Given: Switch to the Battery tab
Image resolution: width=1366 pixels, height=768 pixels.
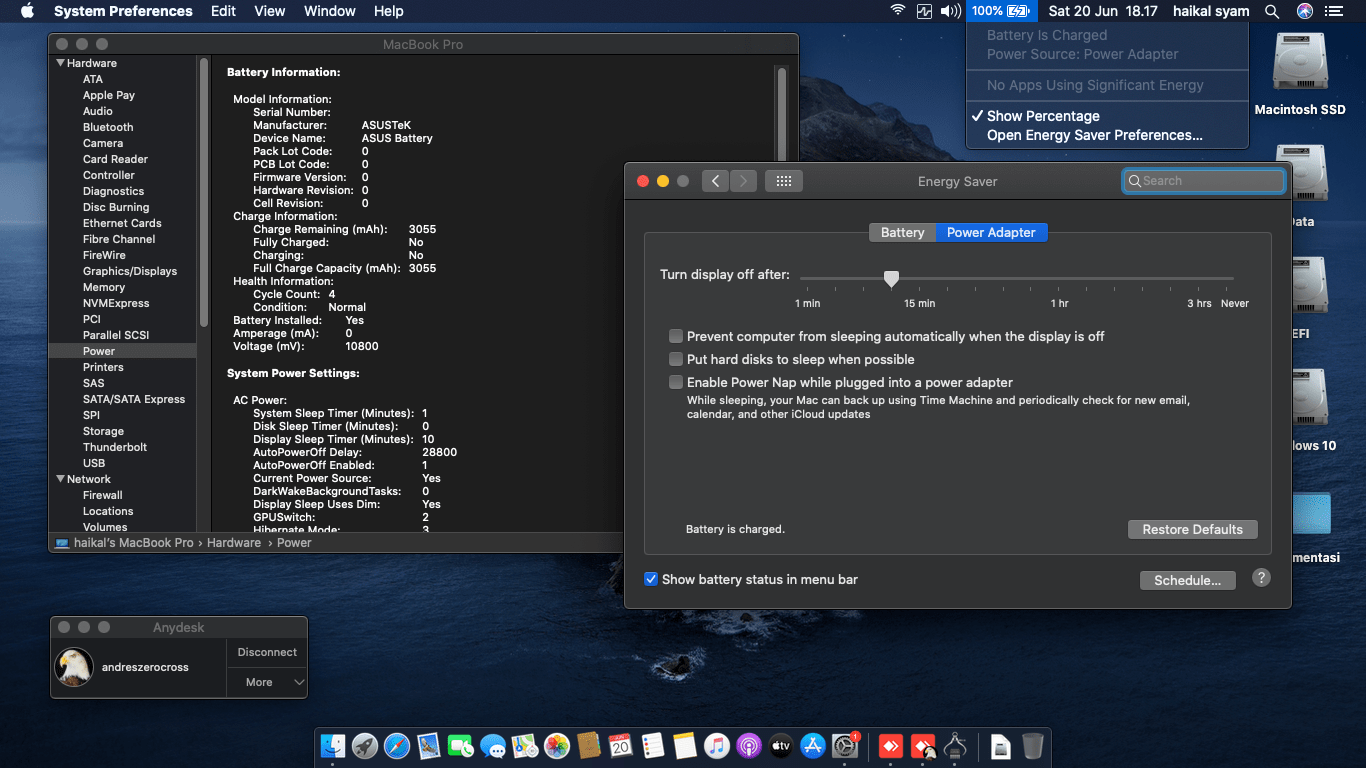Looking at the screenshot, I should coord(902,232).
